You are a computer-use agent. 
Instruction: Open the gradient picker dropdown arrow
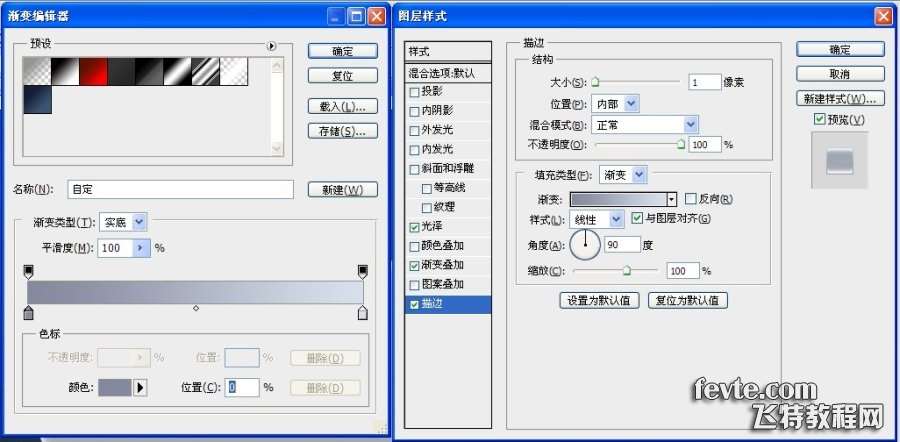[x=672, y=199]
